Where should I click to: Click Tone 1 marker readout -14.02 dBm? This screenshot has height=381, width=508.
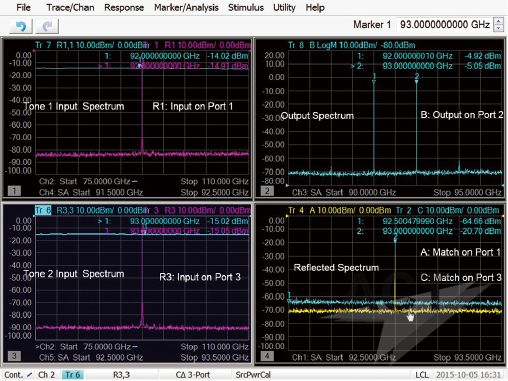pyautogui.click(x=228, y=56)
